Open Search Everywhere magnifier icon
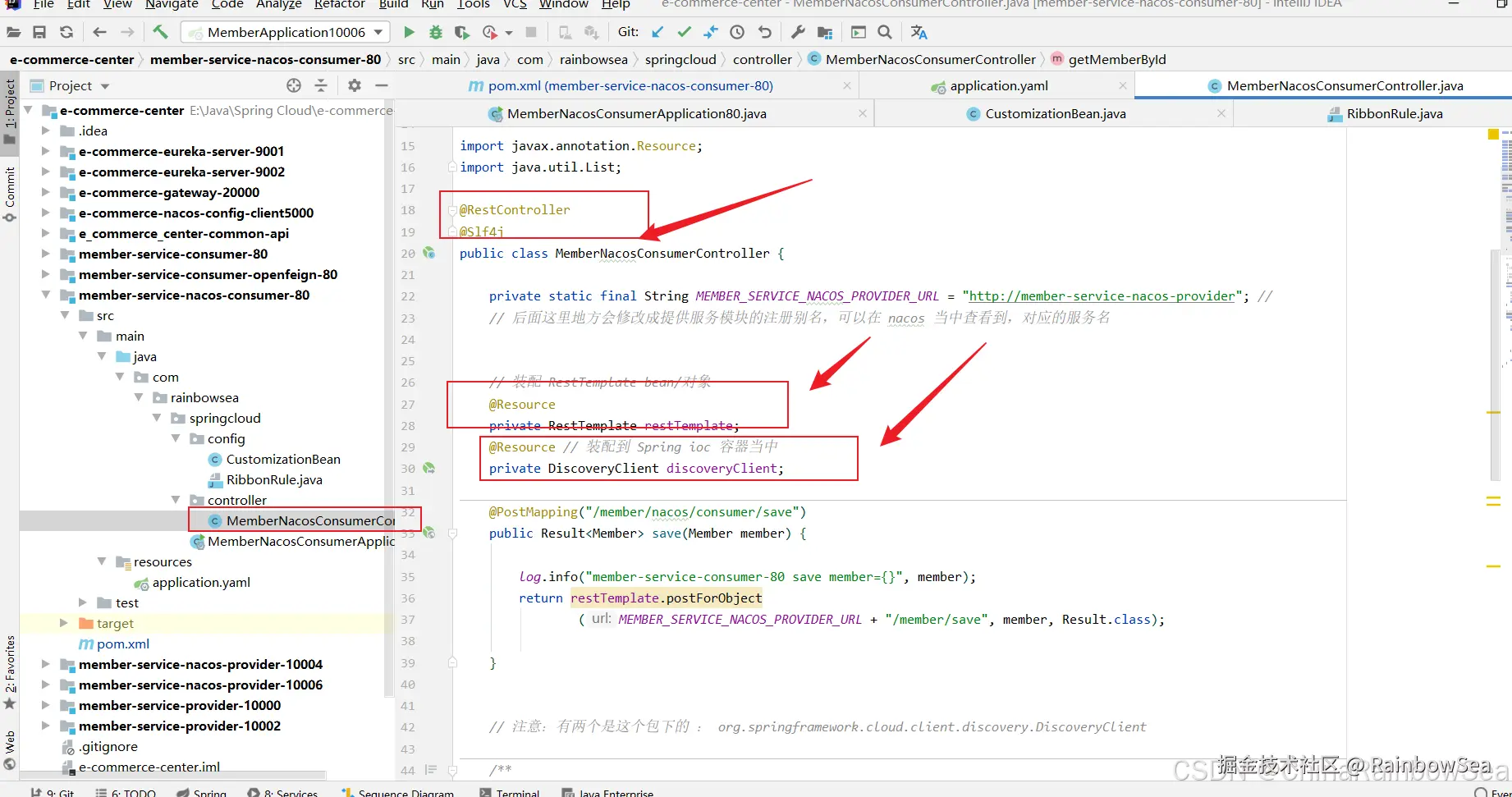This screenshot has height=797, width=1512. tap(884, 32)
